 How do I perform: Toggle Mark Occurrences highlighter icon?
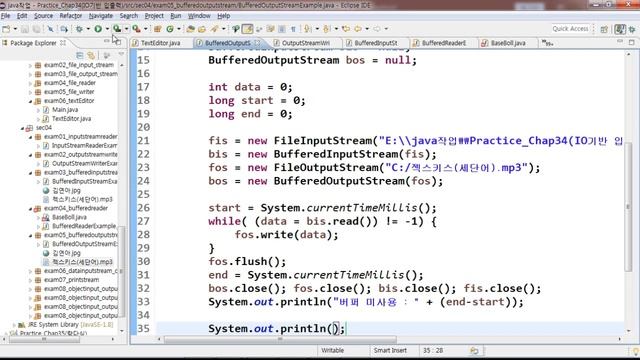[247, 29]
